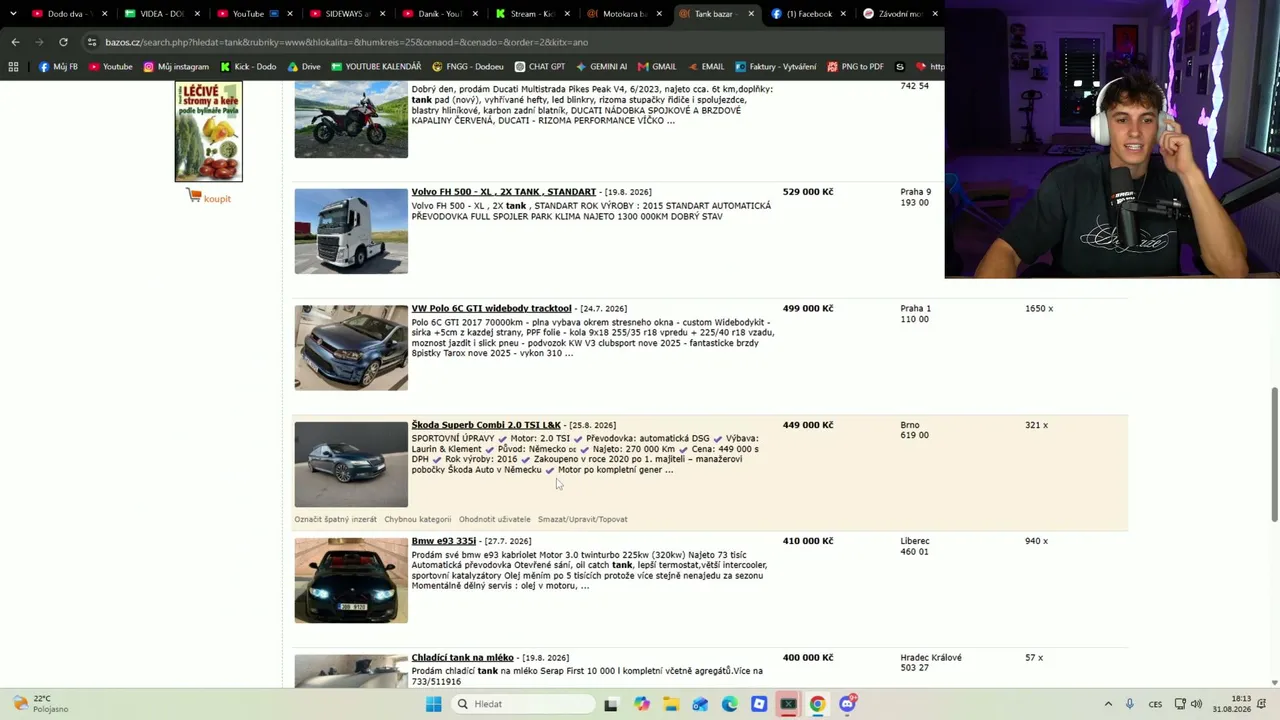The height and width of the screenshot is (720, 1280).
Task: Click Ohodnotit uživatele under Škoda listing
Action: 494,520
